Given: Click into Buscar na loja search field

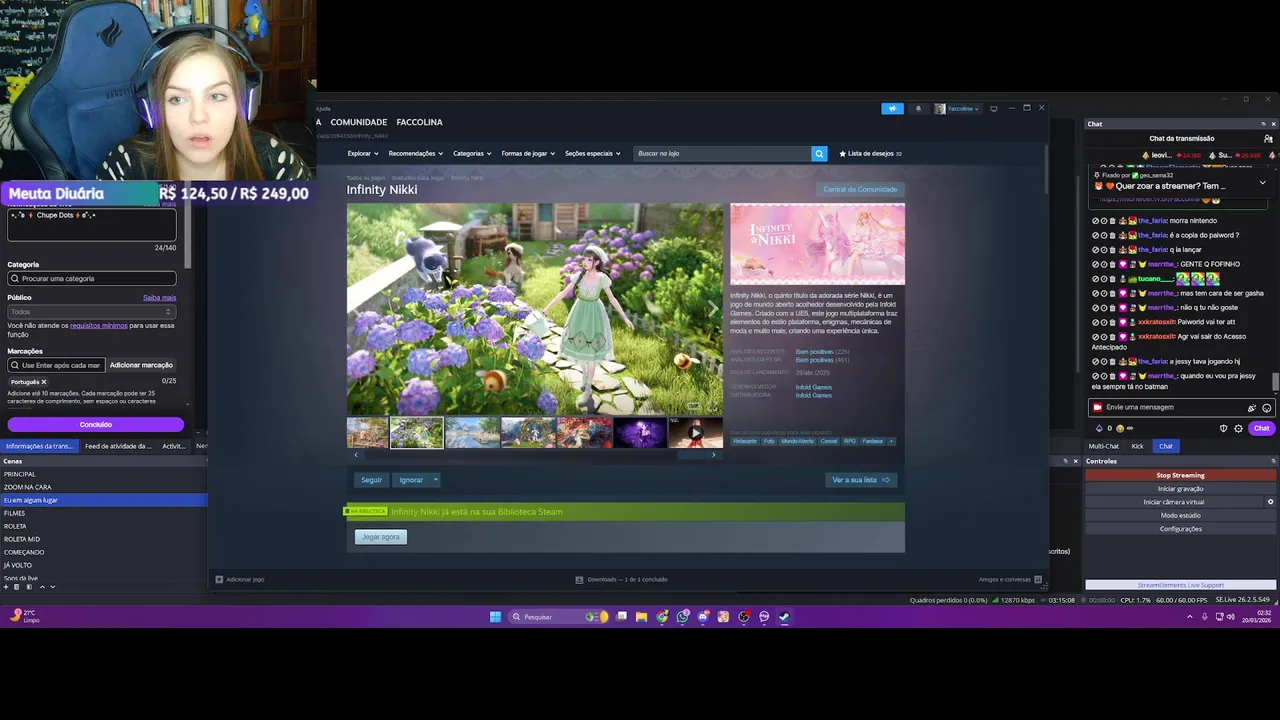Looking at the screenshot, I should coord(723,153).
